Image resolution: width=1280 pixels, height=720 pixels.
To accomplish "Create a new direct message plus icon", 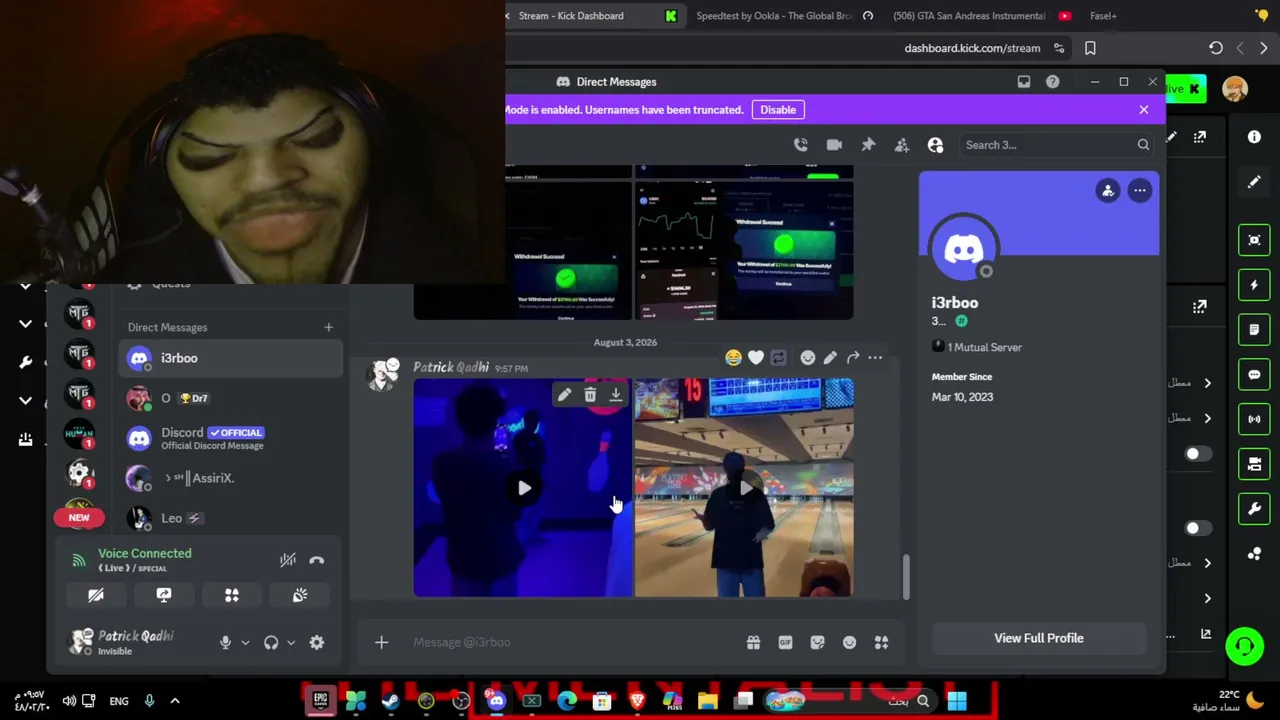I will (328, 327).
